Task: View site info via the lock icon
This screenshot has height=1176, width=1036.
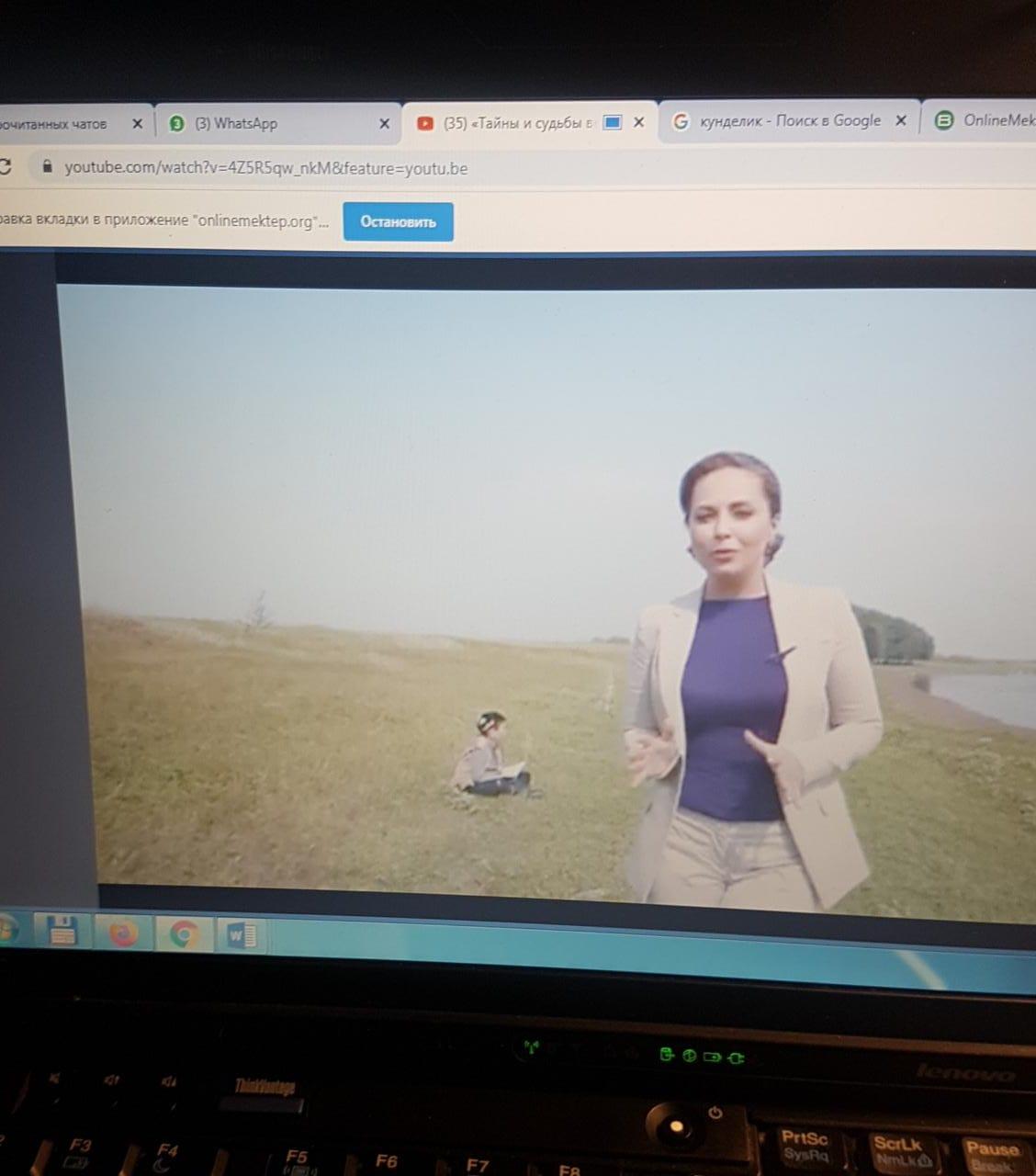Action: [x=48, y=166]
